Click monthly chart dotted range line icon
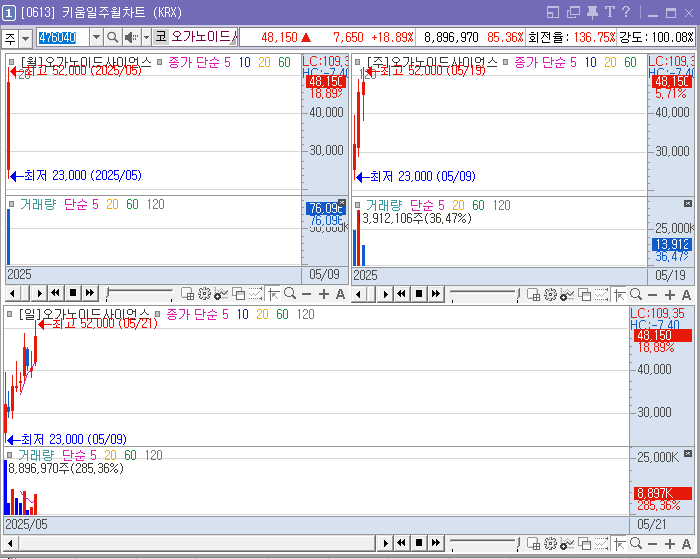 pyautogui.click(x=255, y=294)
